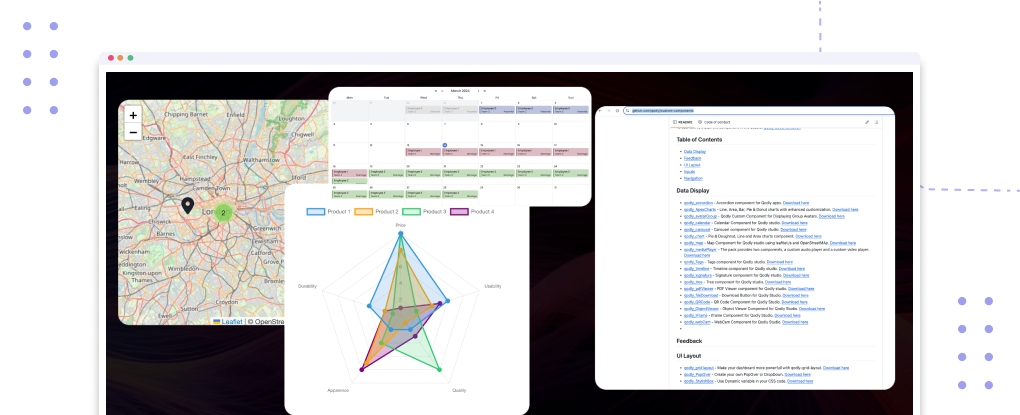Zoom in on the map

[x=133, y=115]
